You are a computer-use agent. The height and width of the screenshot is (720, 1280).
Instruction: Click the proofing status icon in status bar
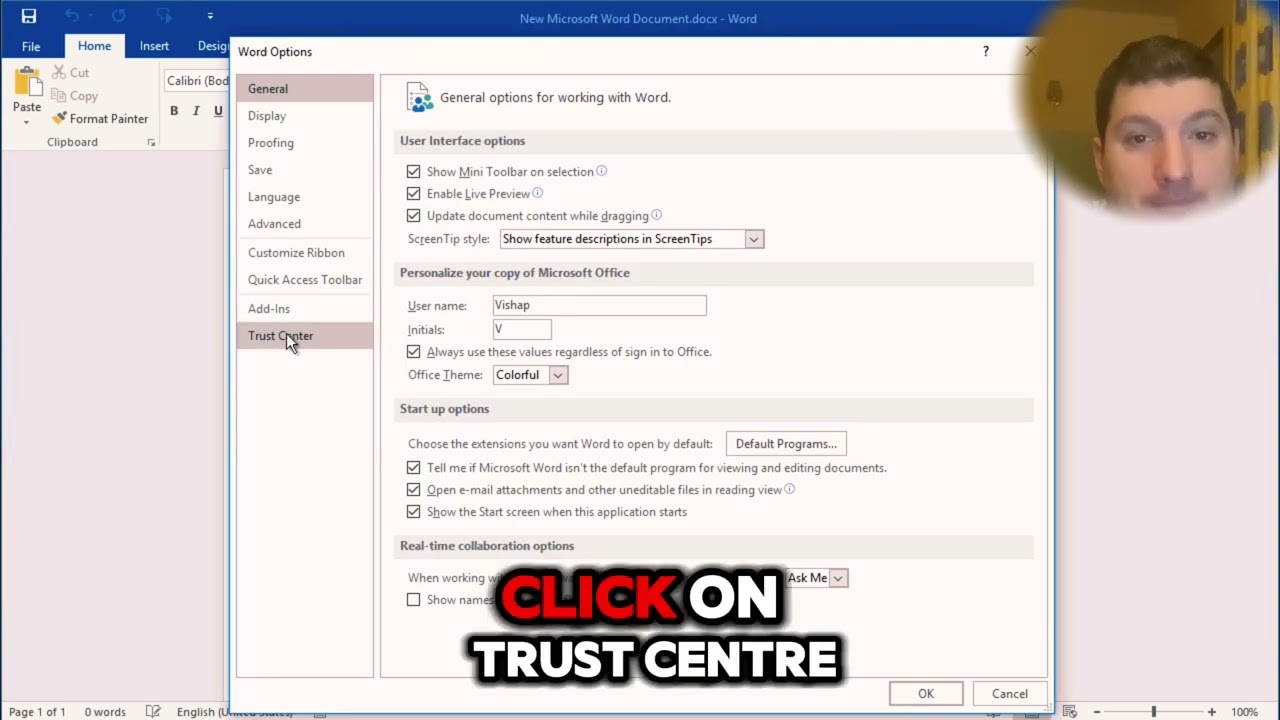pos(153,711)
